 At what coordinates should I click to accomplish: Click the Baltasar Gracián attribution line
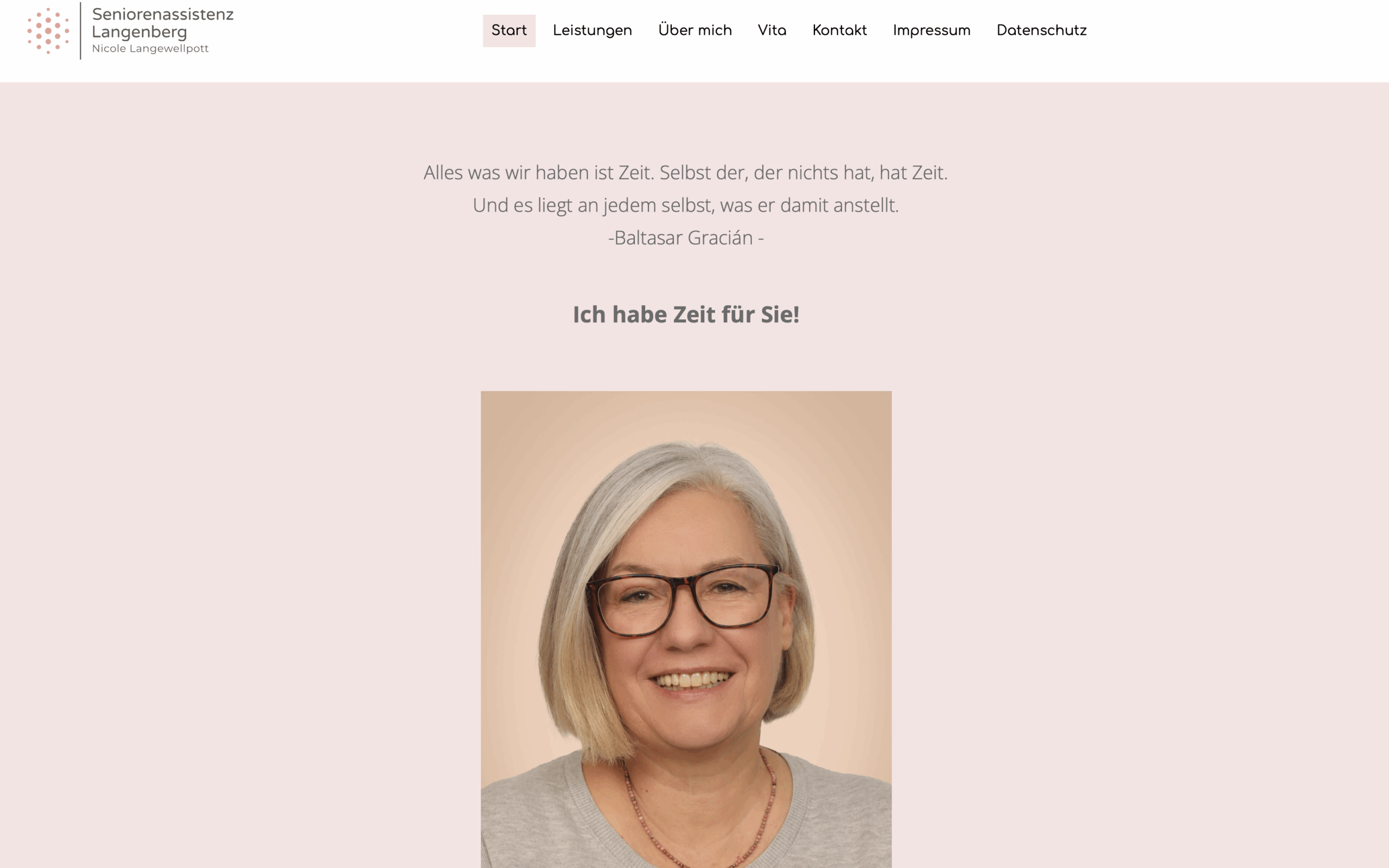pyautogui.click(x=686, y=238)
